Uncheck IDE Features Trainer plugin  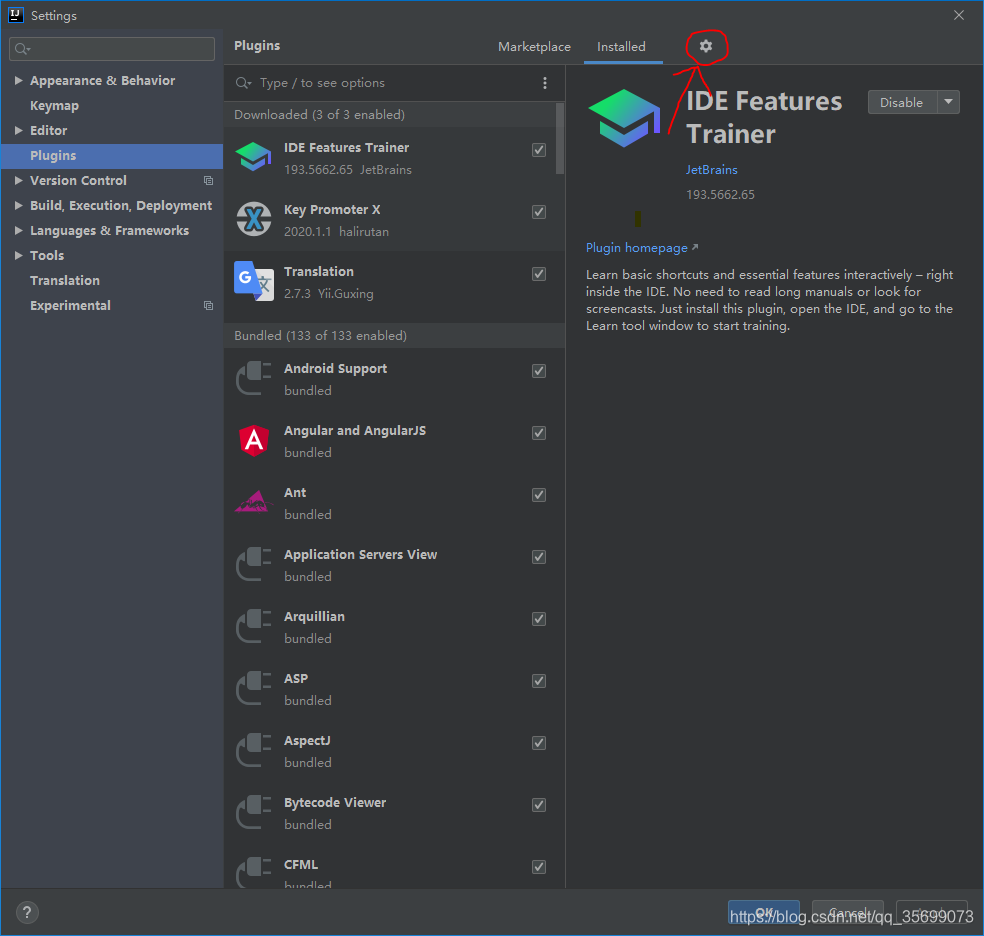pyautogui.click(x=538, y=150)
